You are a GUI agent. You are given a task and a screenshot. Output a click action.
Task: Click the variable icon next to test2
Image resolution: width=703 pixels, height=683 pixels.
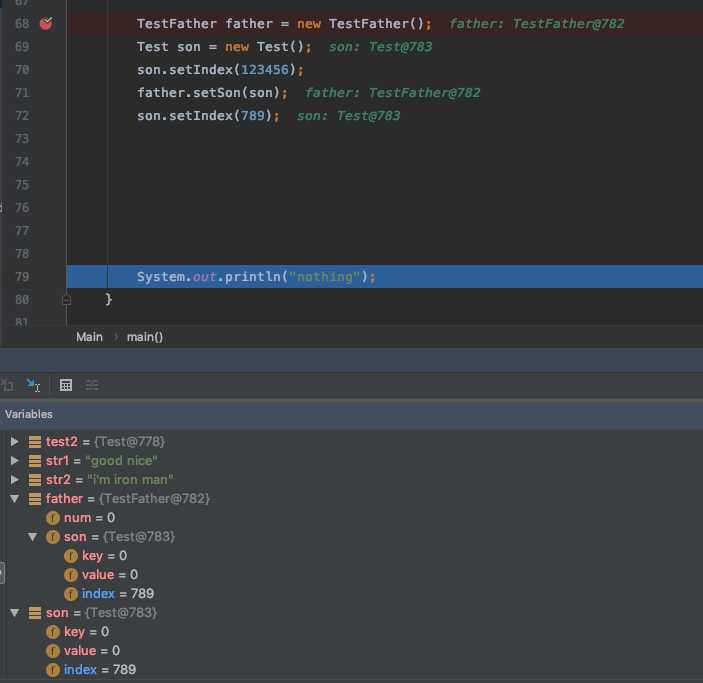(x=35, y=442)
